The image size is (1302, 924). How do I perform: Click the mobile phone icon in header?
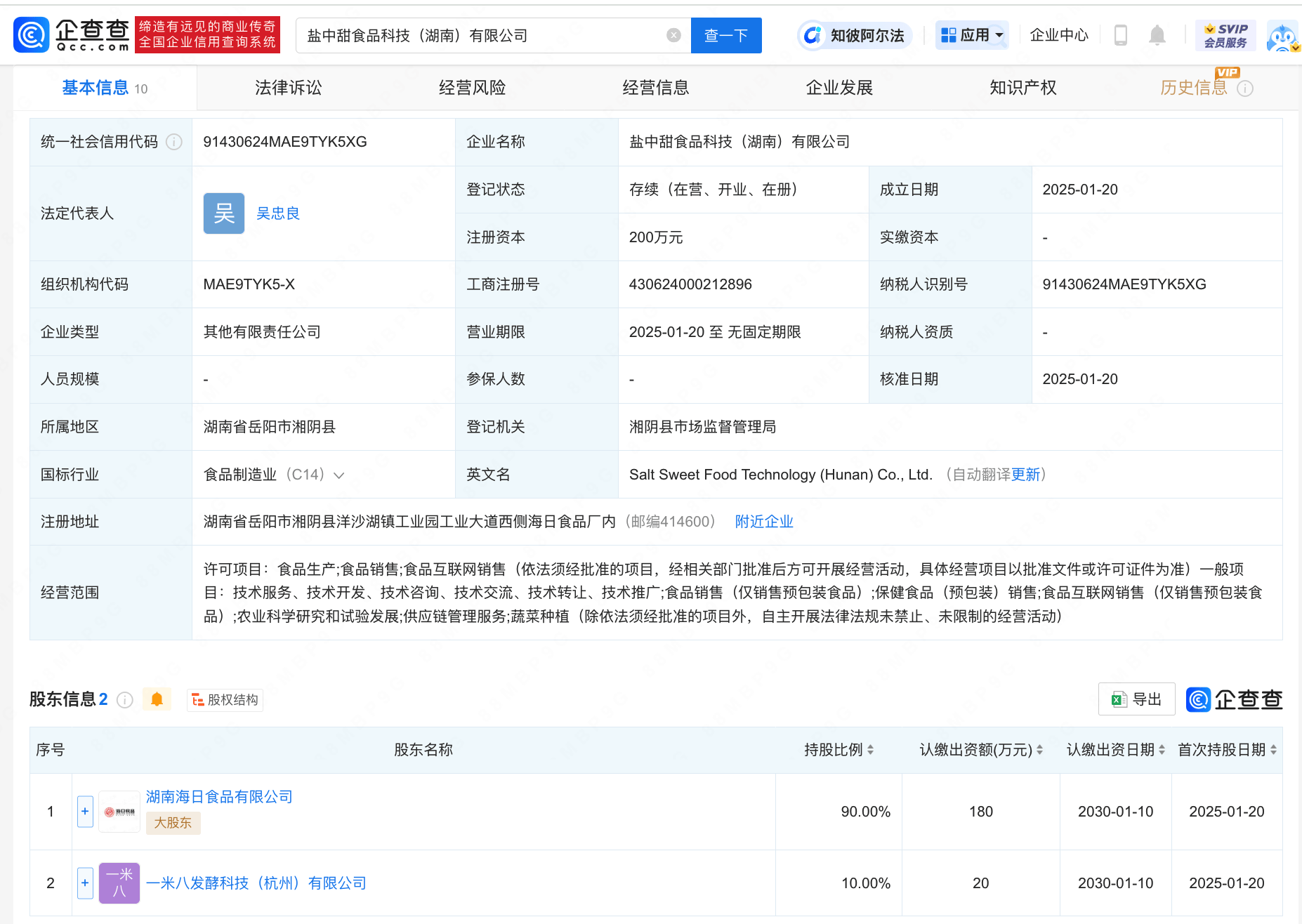click(x=1121, y=35)
